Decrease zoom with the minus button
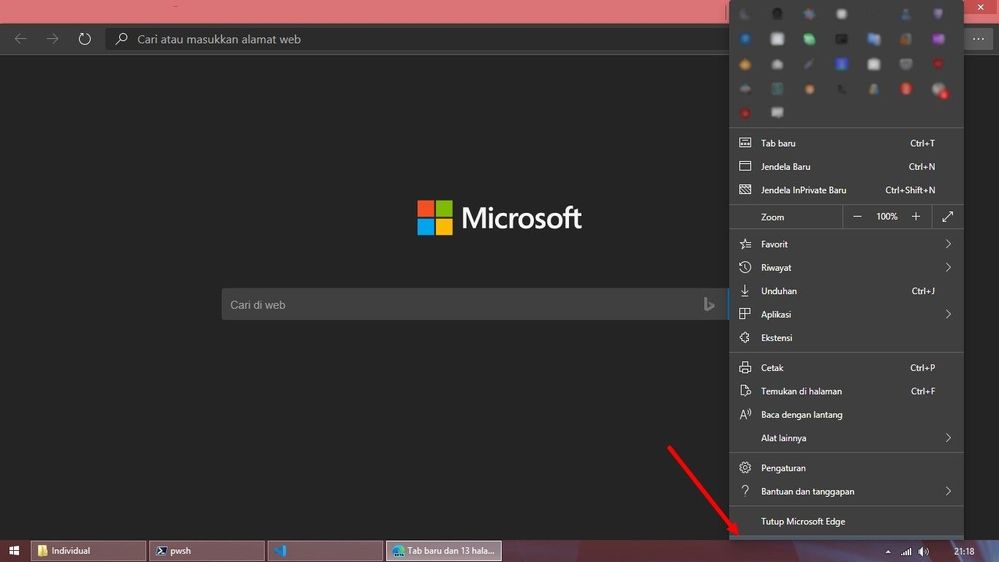The image size is (999, 562). pos(857,217)
